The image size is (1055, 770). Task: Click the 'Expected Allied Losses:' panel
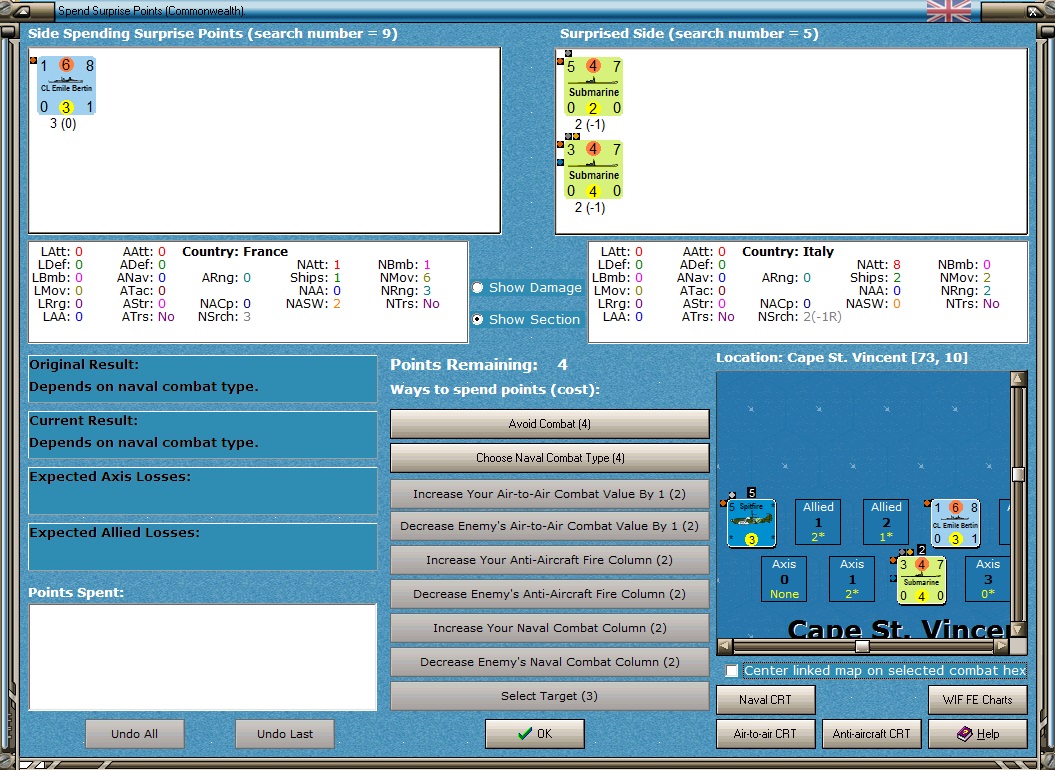203,547
